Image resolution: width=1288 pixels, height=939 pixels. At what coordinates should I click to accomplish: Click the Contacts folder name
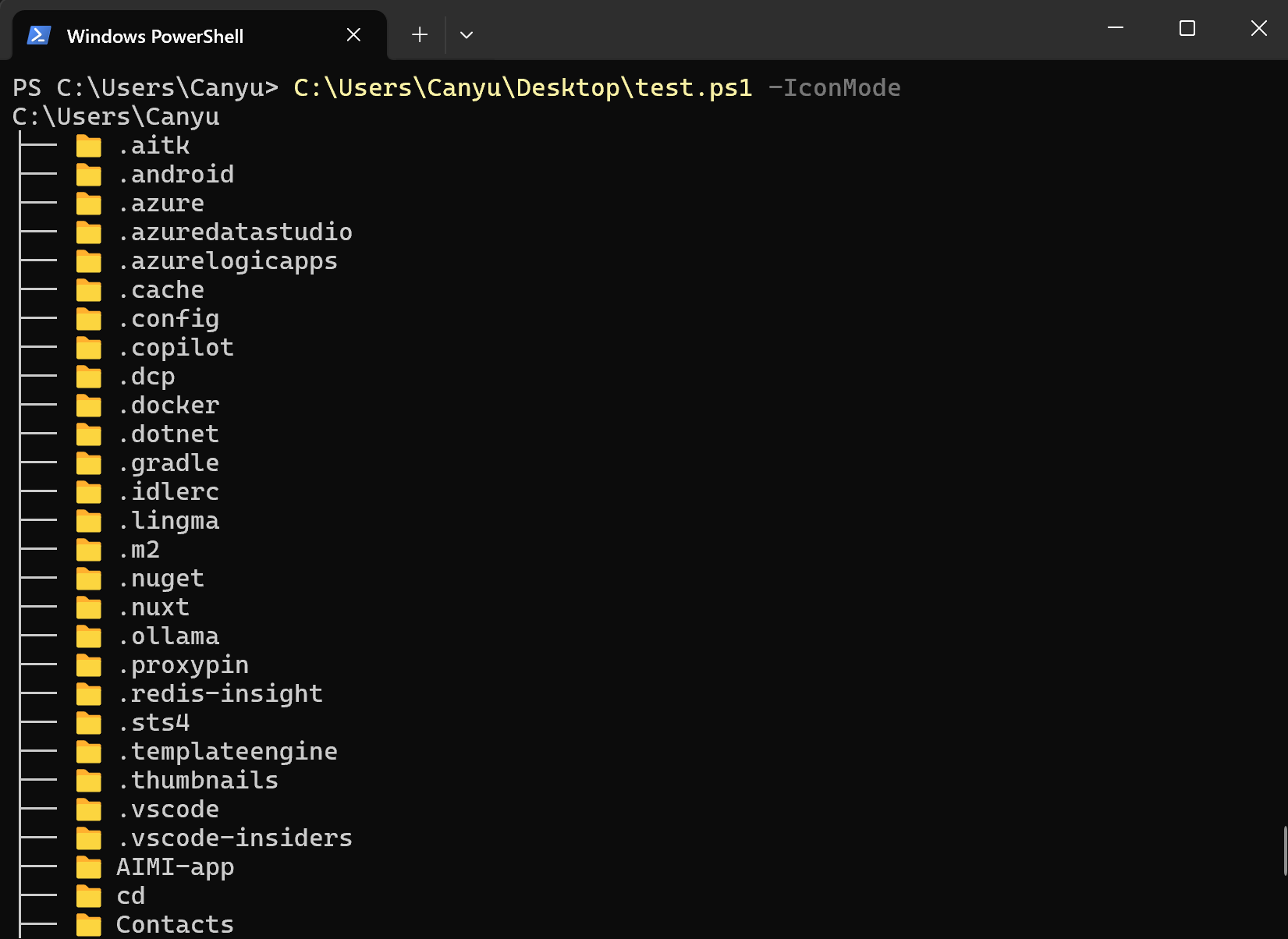pyautogui.click(x=176, y=925)
